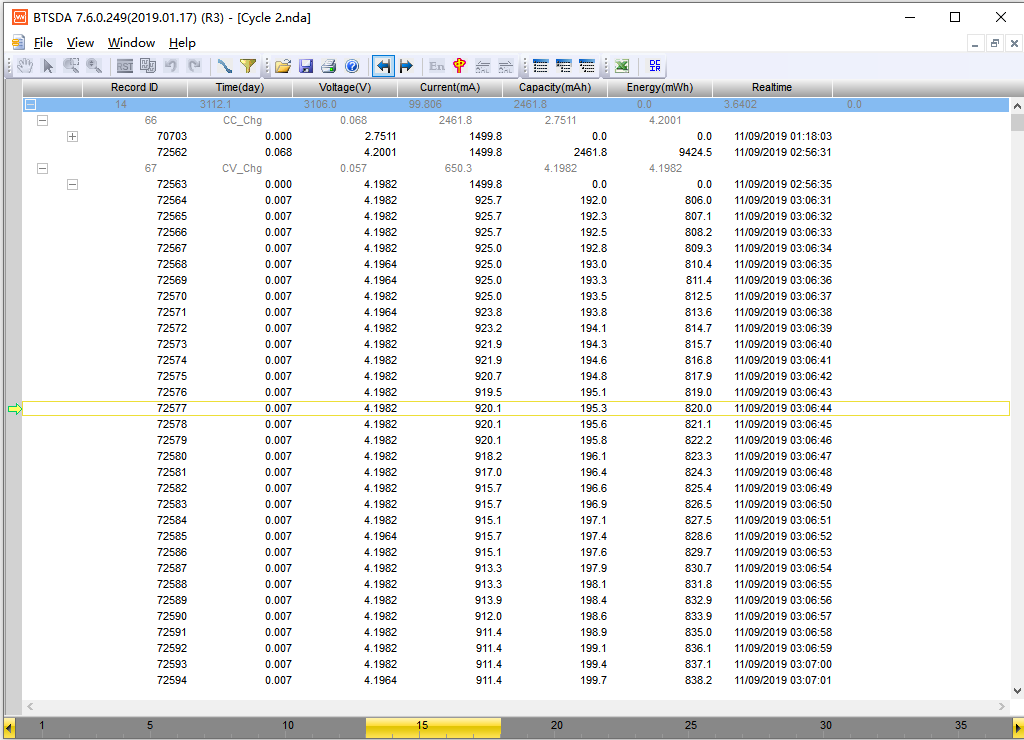Select the arrow pointer tool
Image resolution: width=1024 pixels, height=740 pixels.
[48, 66]
